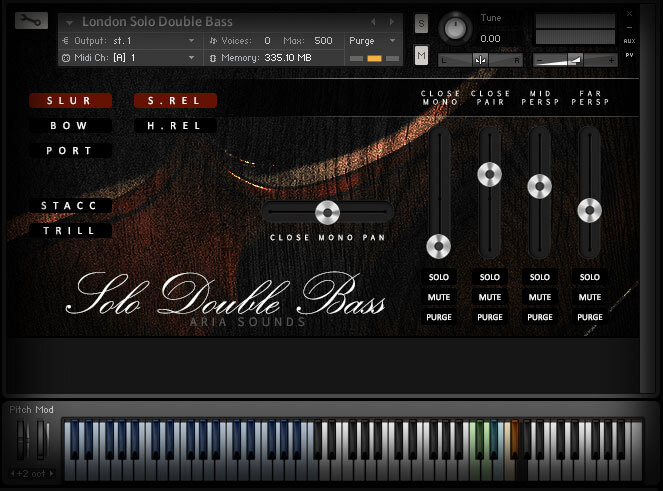Purge the Close Mono mic samples
Image resolution: width=663 pixels, height=491 pixels.
click(x=438, y=317)
